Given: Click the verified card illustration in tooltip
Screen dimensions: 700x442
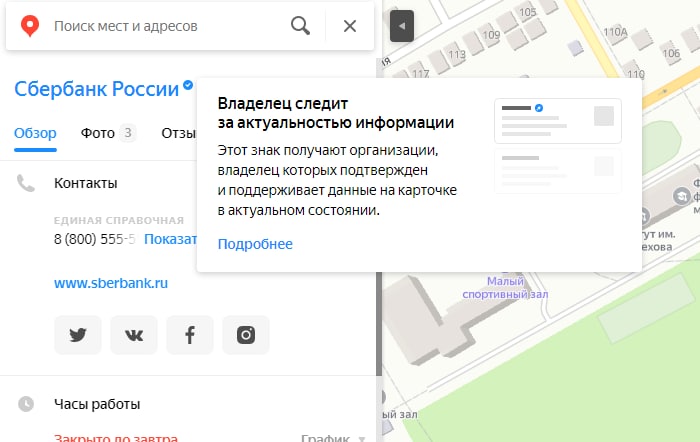Looking at the screenshot, I should click(558, 121).
